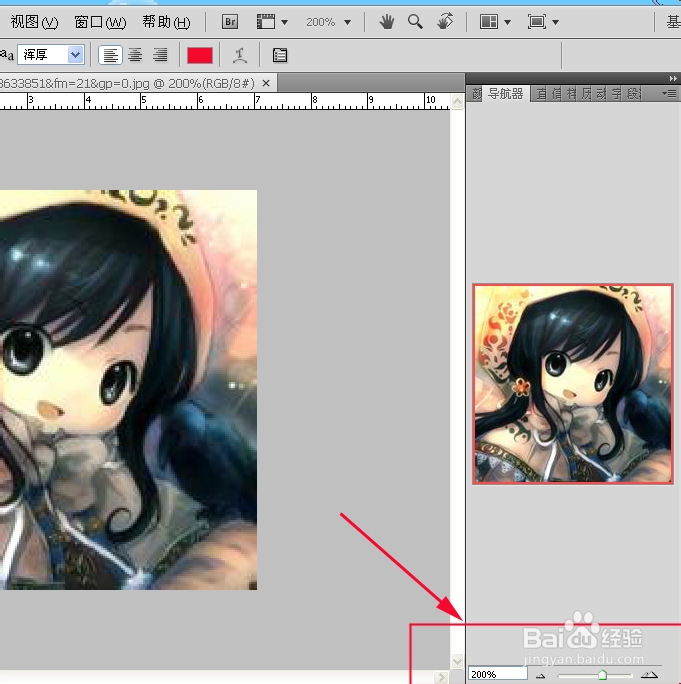
Task: Switch to the 直方图 histogram tab
Action: click(541, 94)
